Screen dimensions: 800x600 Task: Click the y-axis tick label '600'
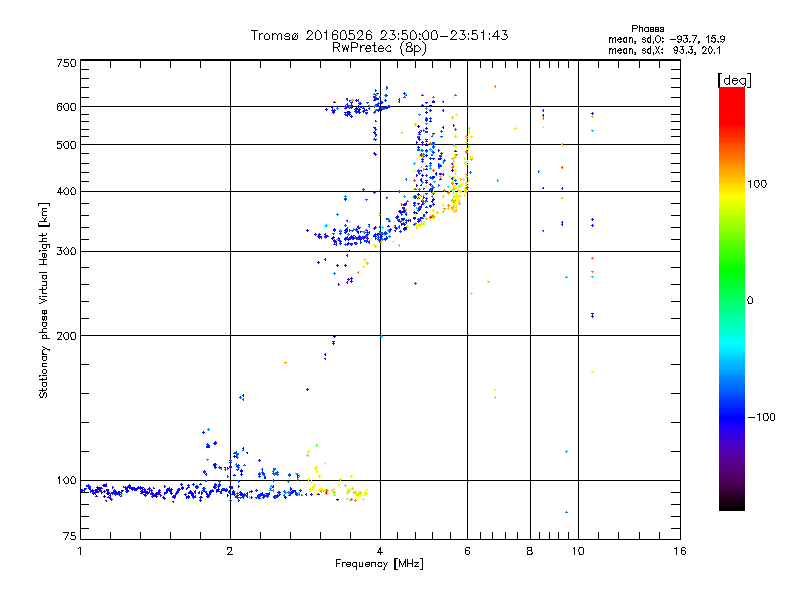tap(66, 107)
